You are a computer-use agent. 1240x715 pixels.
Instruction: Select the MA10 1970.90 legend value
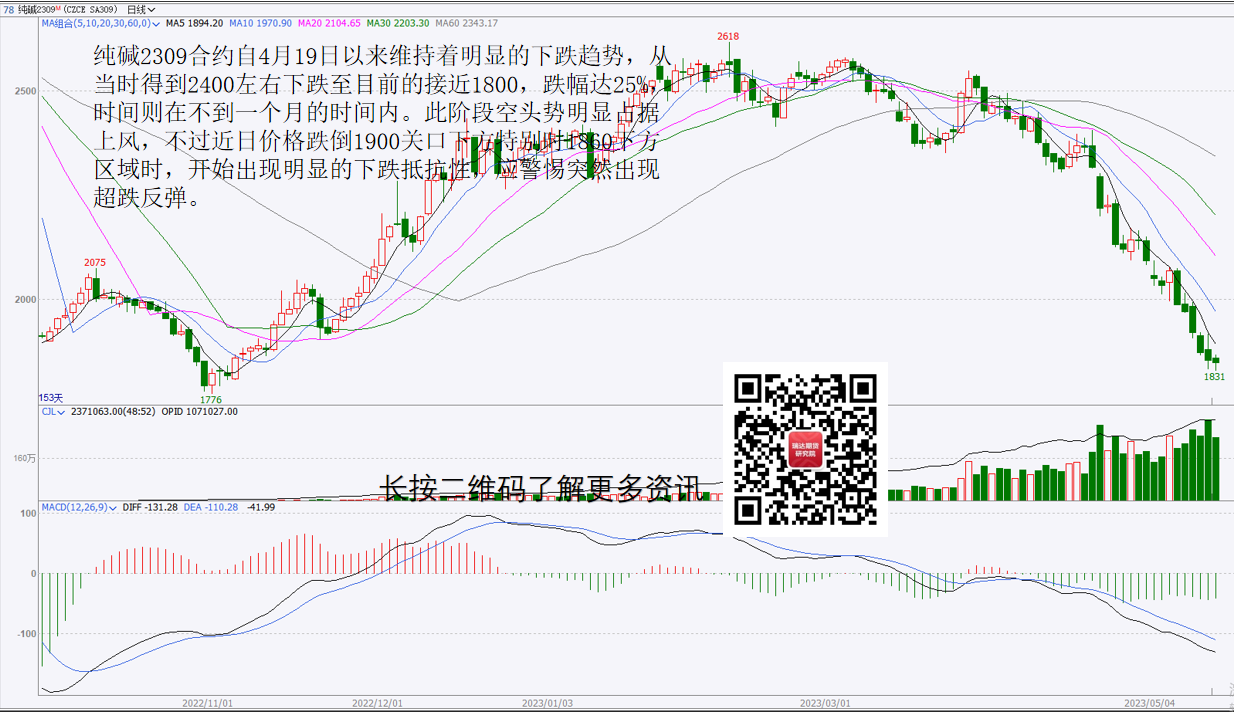pos(260,23)
